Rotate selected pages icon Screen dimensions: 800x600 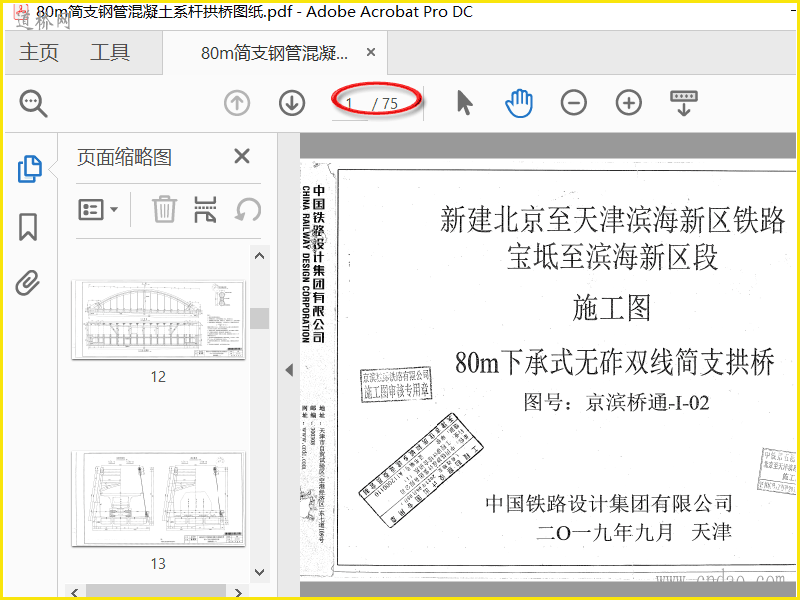click(248, 209)
